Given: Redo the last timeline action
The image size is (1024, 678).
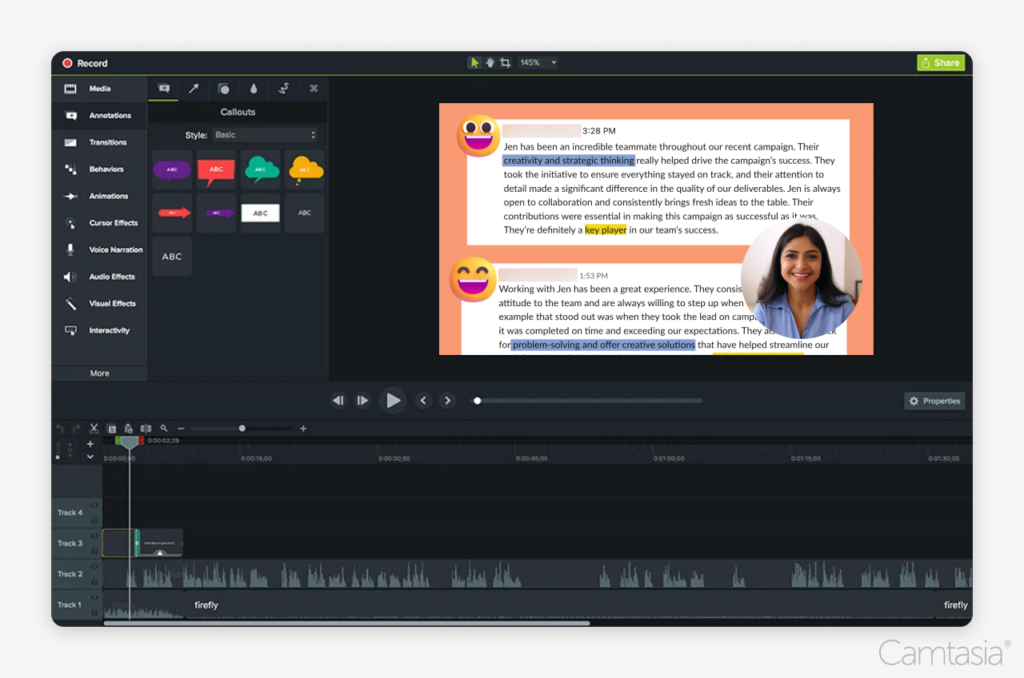Looking at the screenshot, I should click(76, 428).
